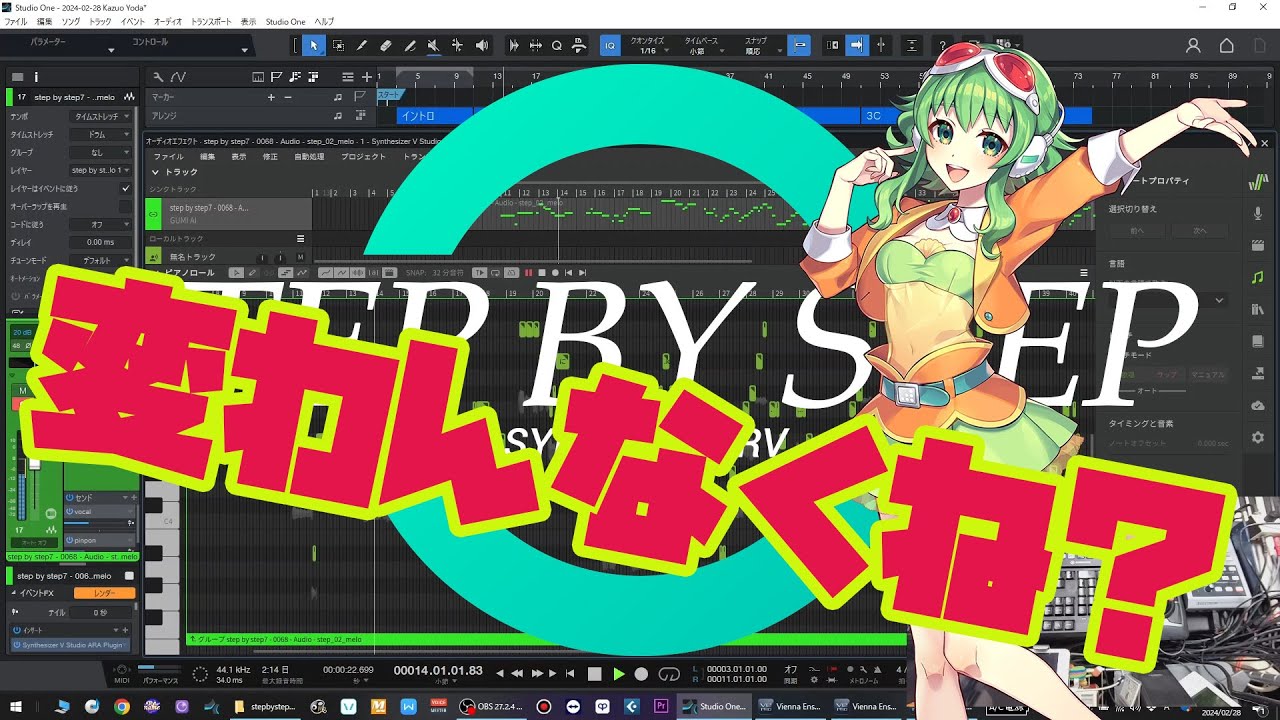Open ファイル menu in Synthesizer V window
The height and width of the screenshot is (720, 1280).
point(168,157)
